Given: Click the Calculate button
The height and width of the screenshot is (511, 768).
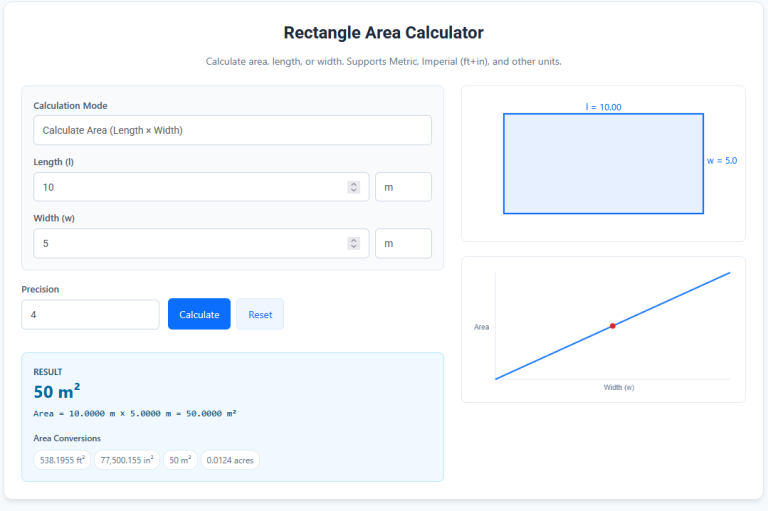Looking at the screenshot, I should (x=199, y=314).
